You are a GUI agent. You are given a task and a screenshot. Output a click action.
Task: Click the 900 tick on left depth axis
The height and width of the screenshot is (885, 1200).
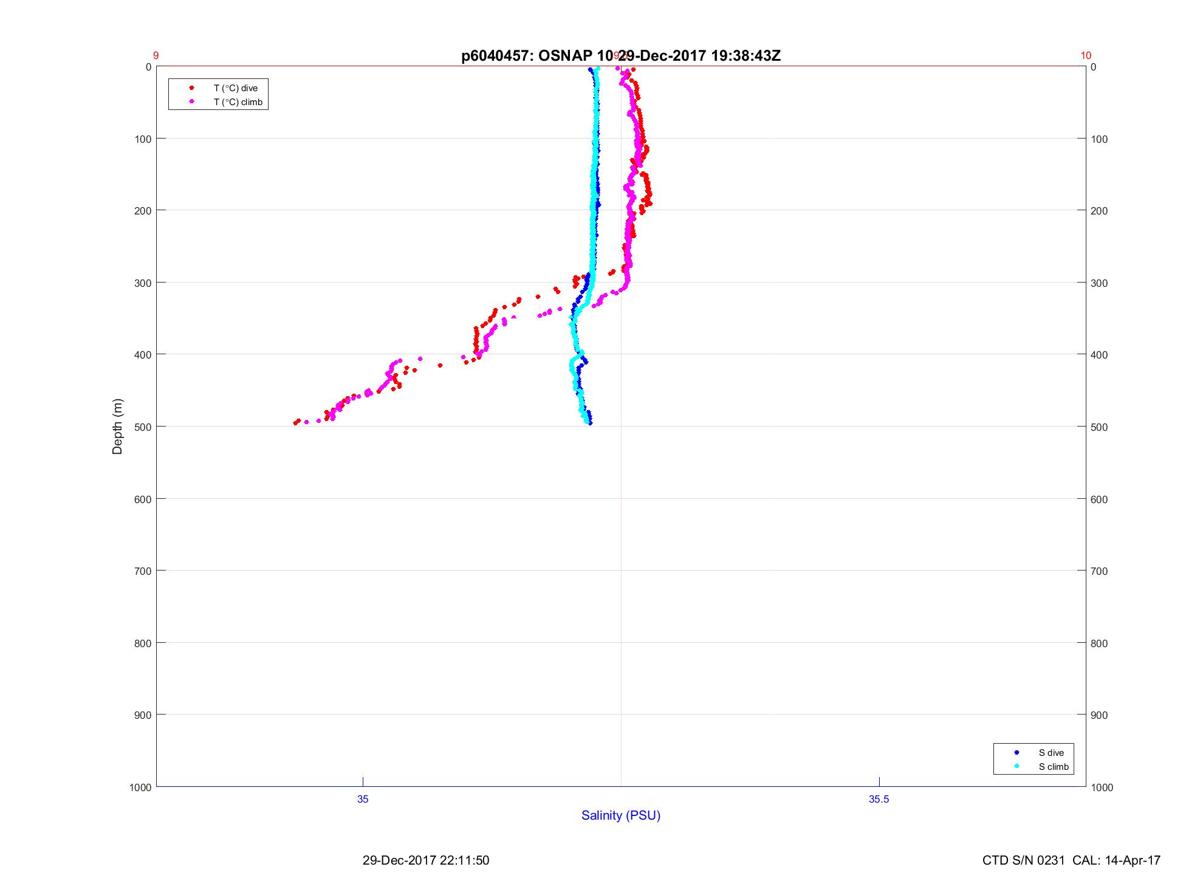coord(142,715)
